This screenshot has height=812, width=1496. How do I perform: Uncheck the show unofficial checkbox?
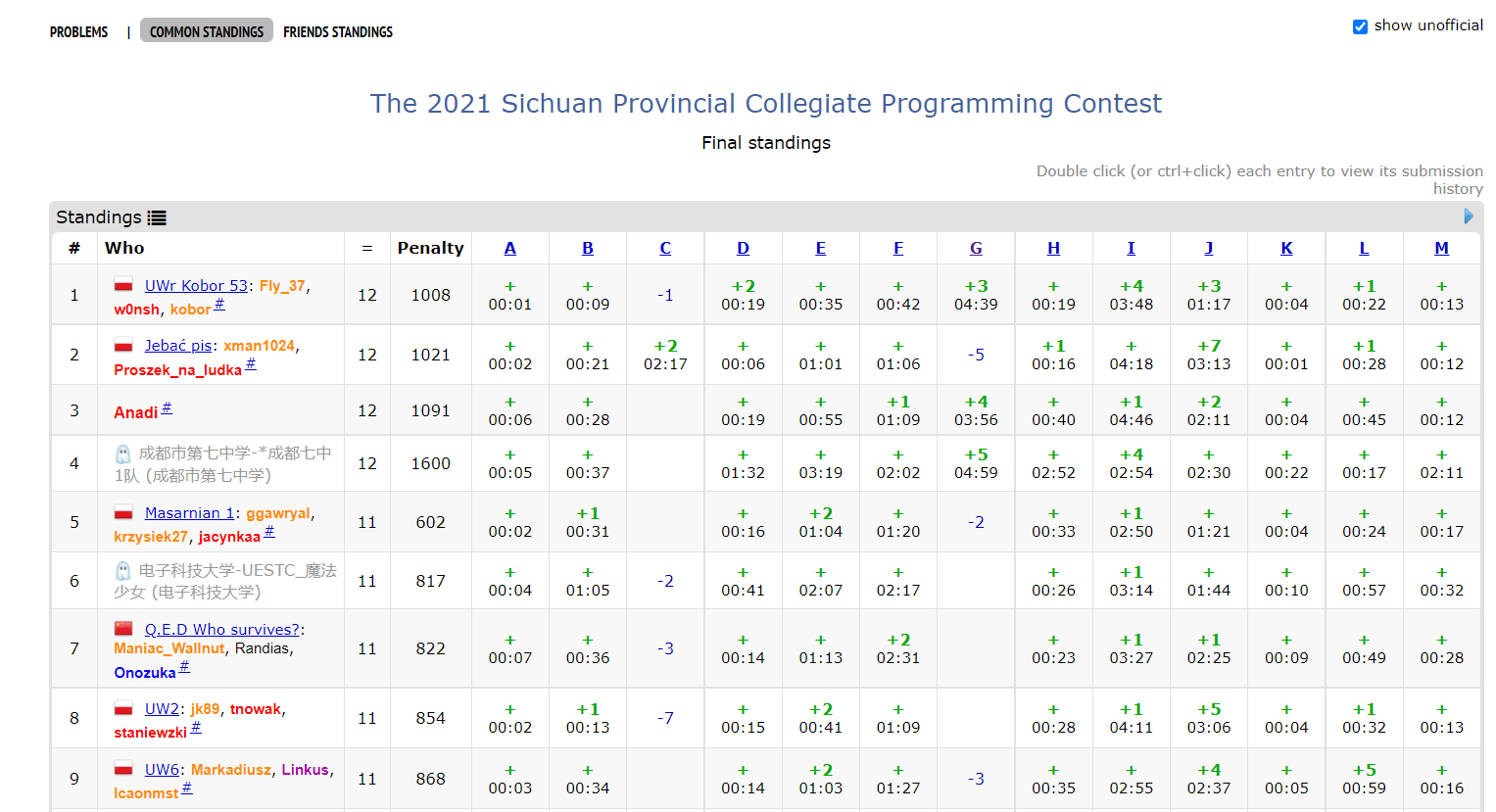click(1360, 26)
